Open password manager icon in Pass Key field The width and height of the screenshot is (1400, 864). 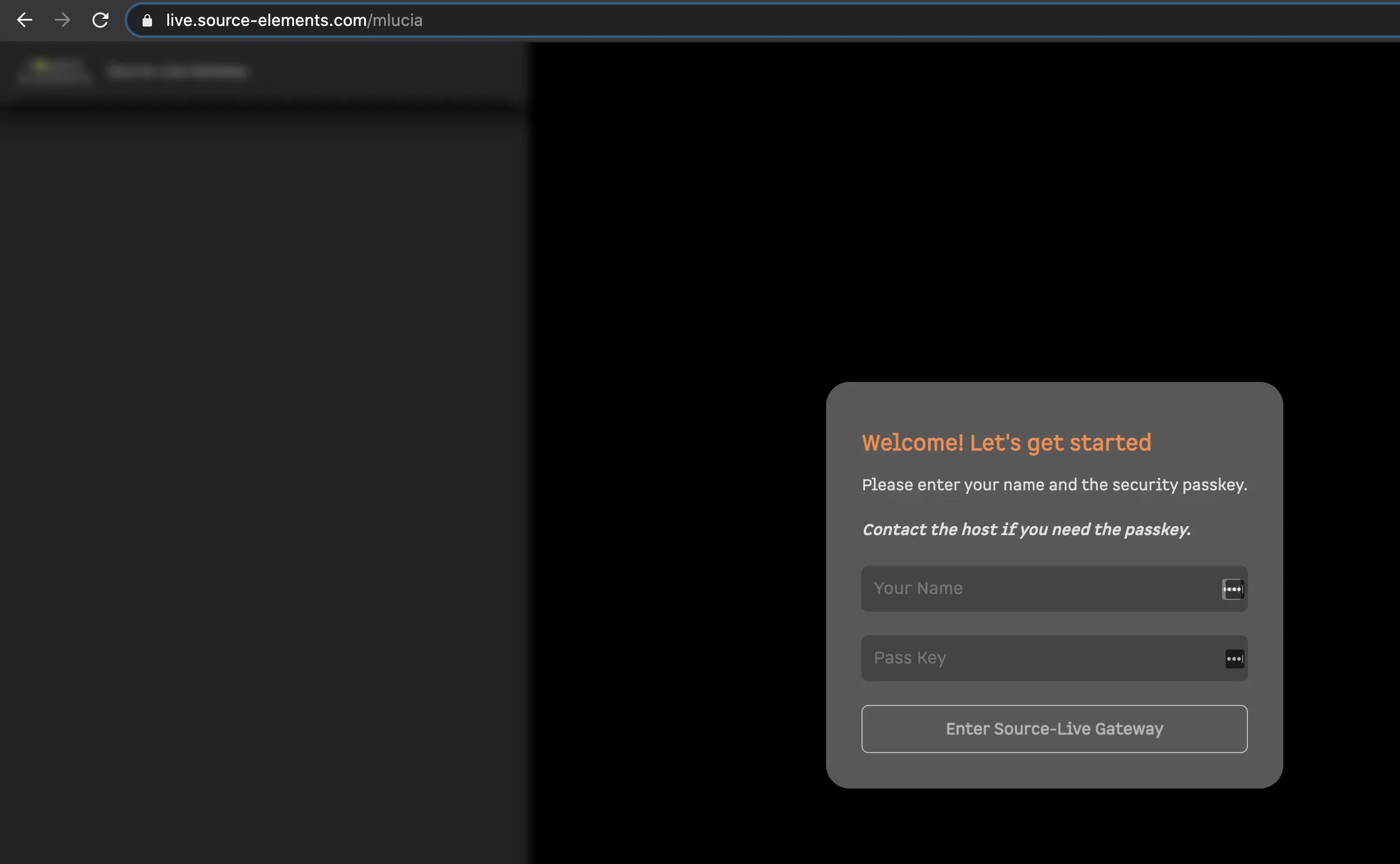pyautogui.click(x=1235, y=658)
